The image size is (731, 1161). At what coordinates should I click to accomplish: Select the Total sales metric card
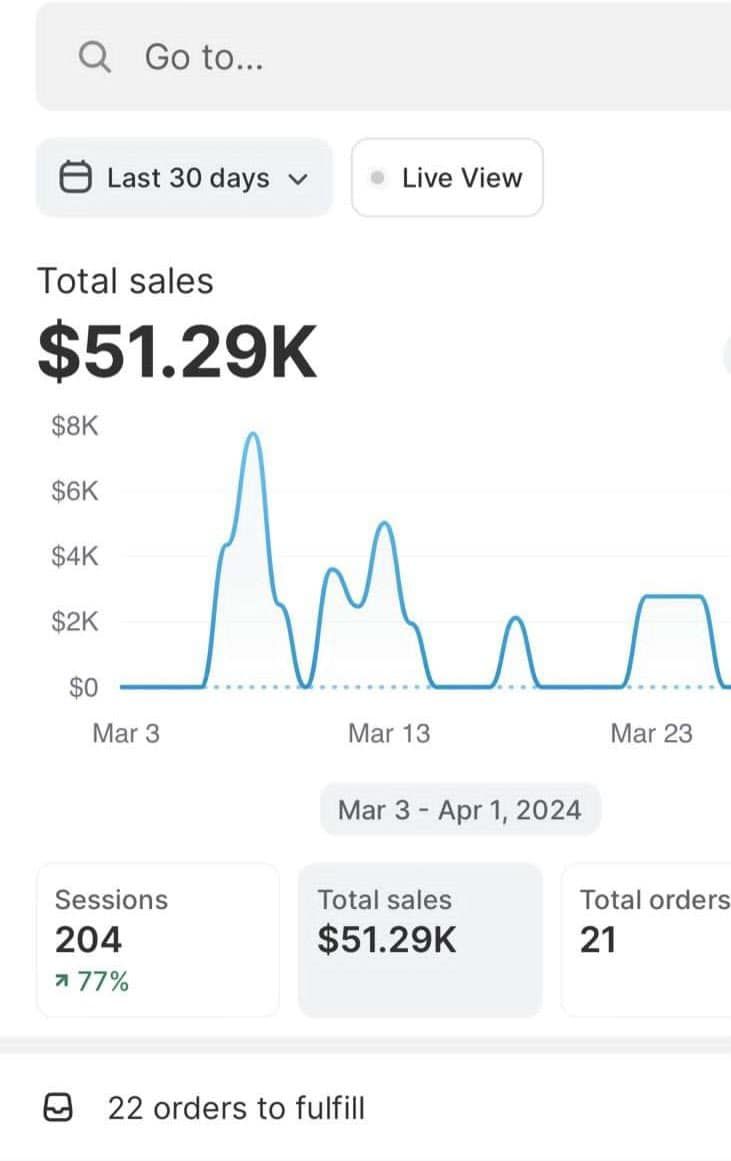[x=420, y=939]
